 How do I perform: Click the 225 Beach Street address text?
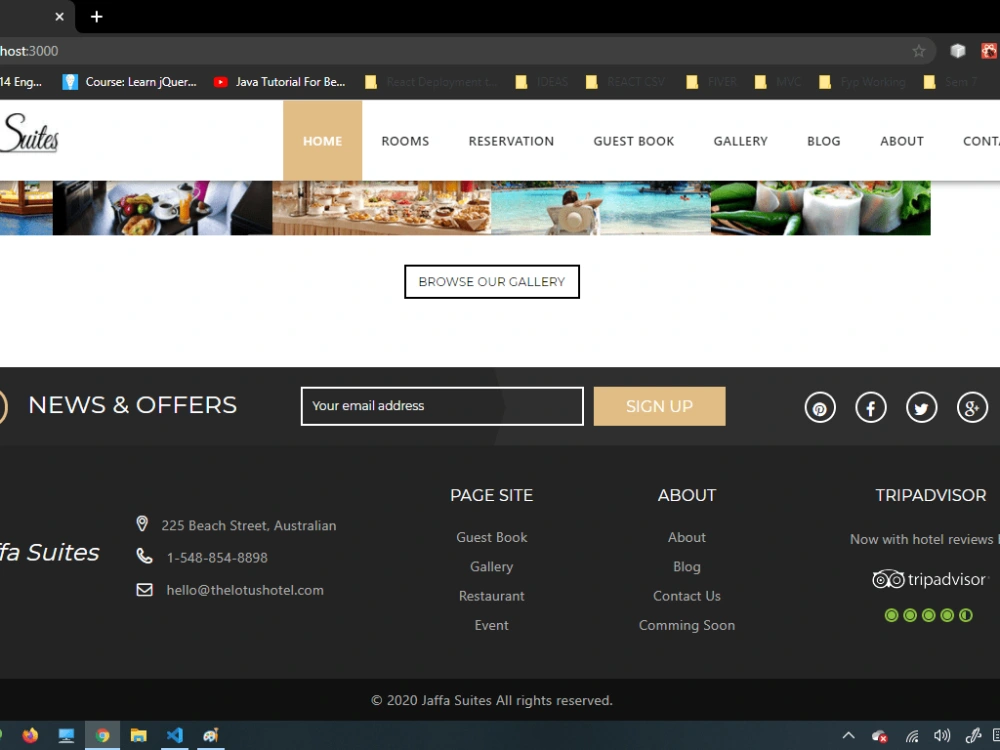tap(249, 526)
